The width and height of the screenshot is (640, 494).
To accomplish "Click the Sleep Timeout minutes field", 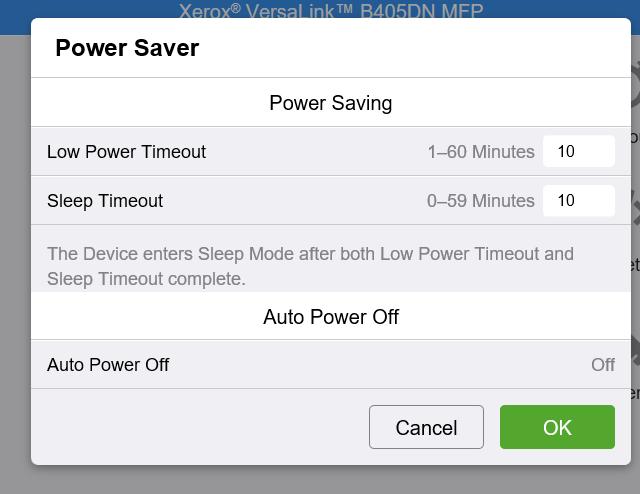I will [x=578, y=200].
